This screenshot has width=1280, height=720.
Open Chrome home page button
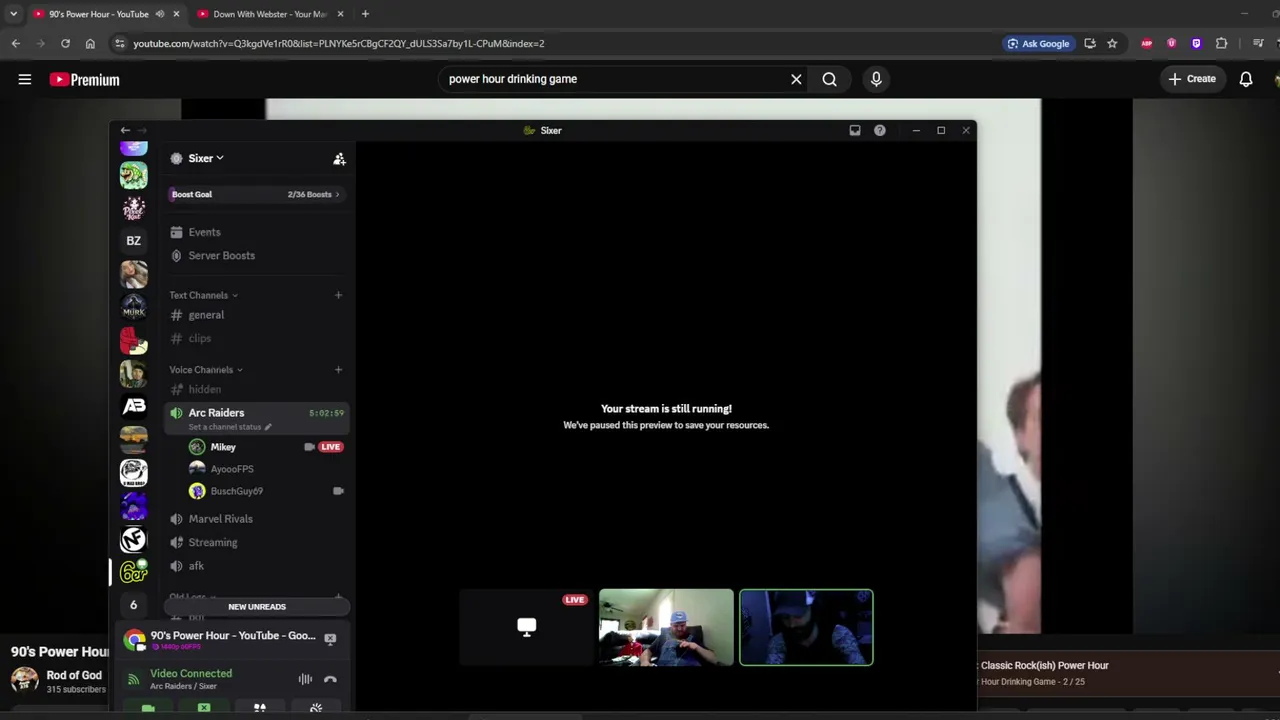90,43
